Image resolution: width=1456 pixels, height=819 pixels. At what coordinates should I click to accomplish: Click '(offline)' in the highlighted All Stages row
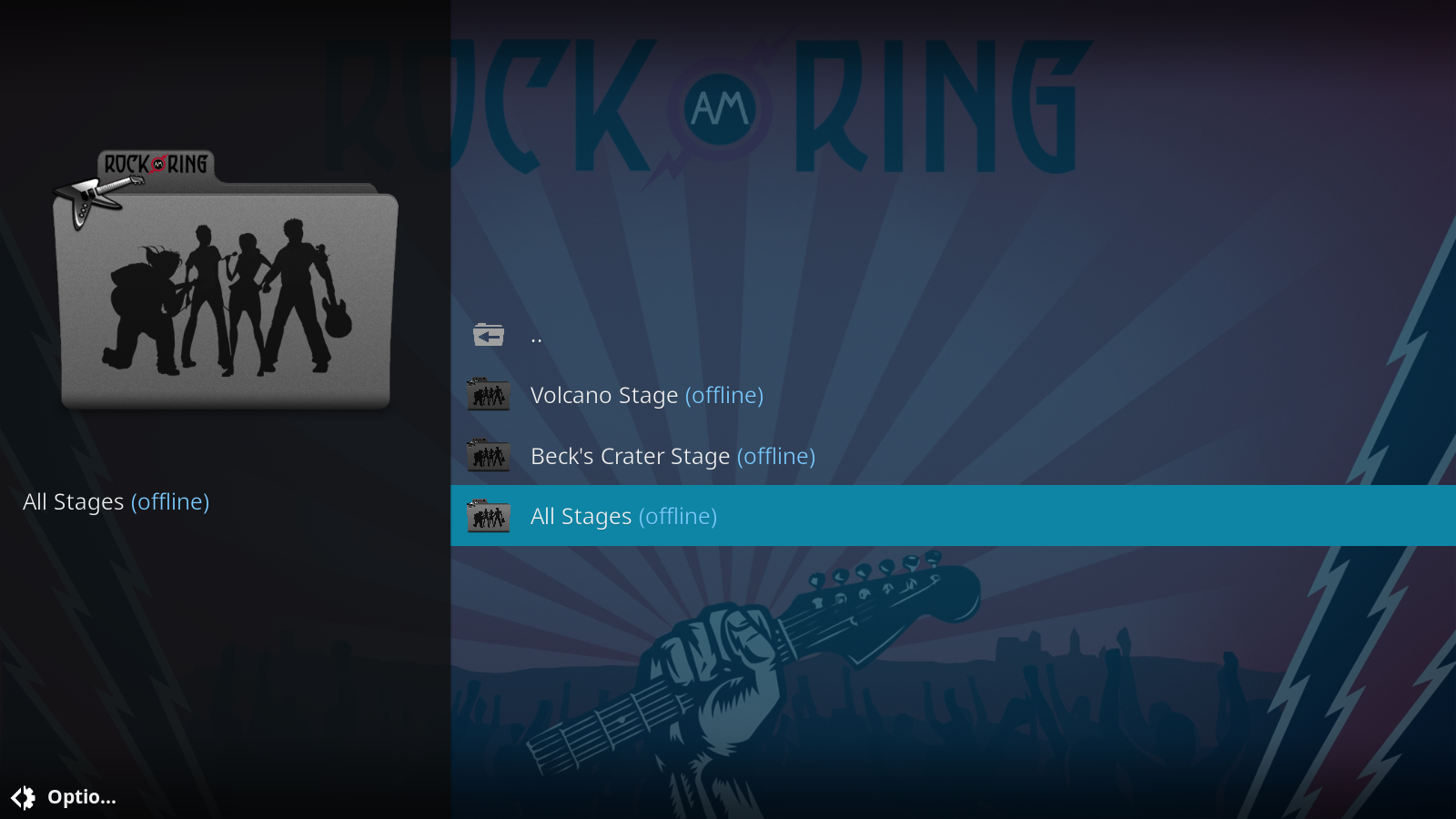678,517
